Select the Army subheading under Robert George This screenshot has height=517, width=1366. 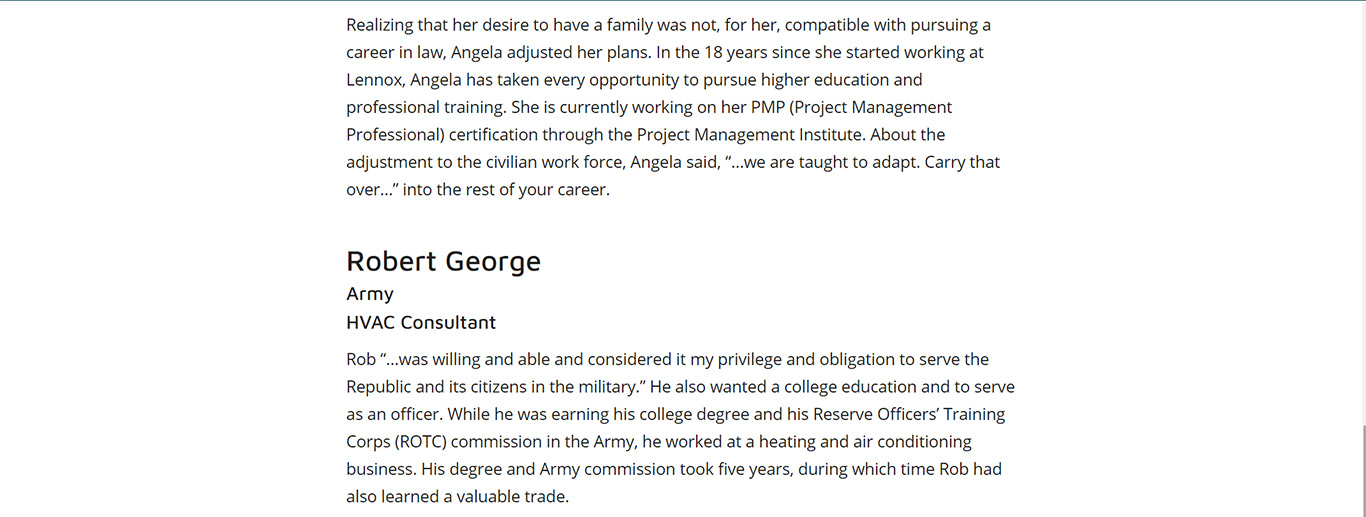tap(370, 294)
